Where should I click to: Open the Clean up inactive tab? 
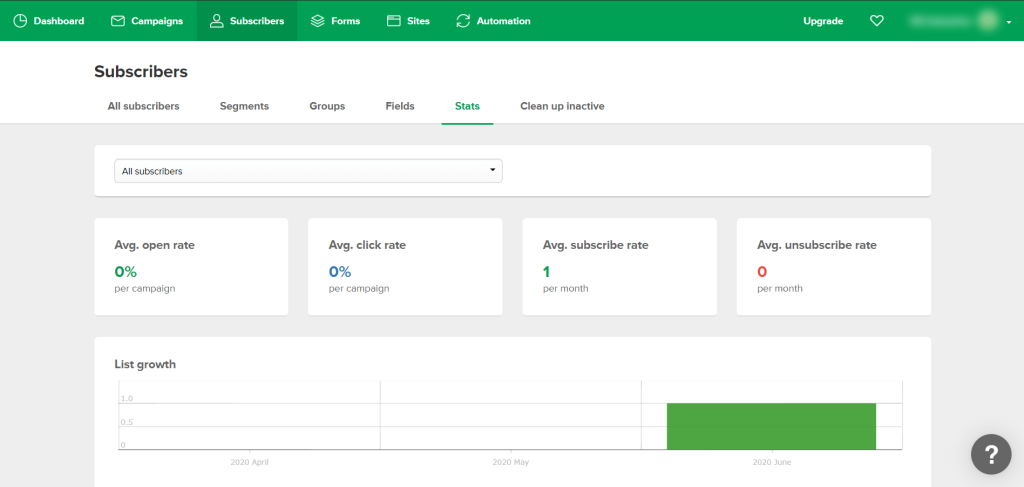tap(562, 106)
